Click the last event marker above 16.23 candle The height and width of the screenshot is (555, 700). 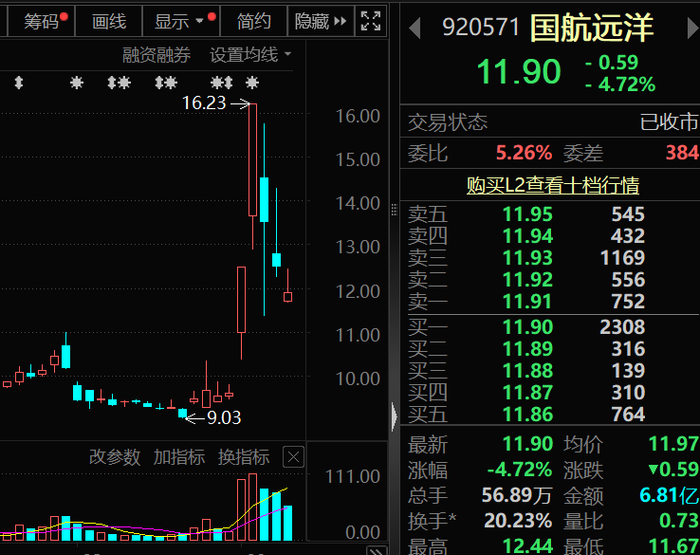[252, 83]
